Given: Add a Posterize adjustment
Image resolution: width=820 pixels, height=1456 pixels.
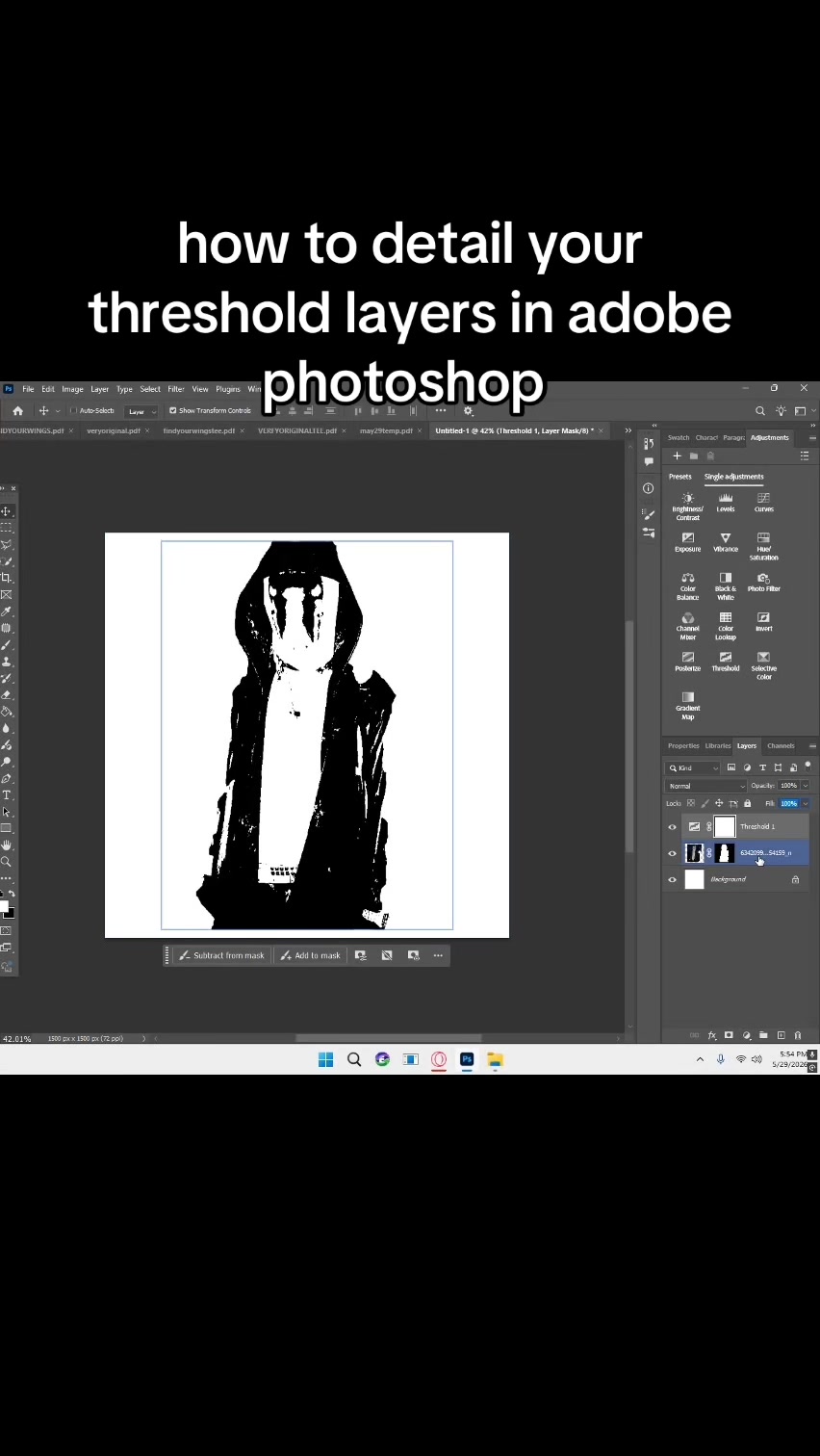Looking at the screenshot, I should 687,662.
